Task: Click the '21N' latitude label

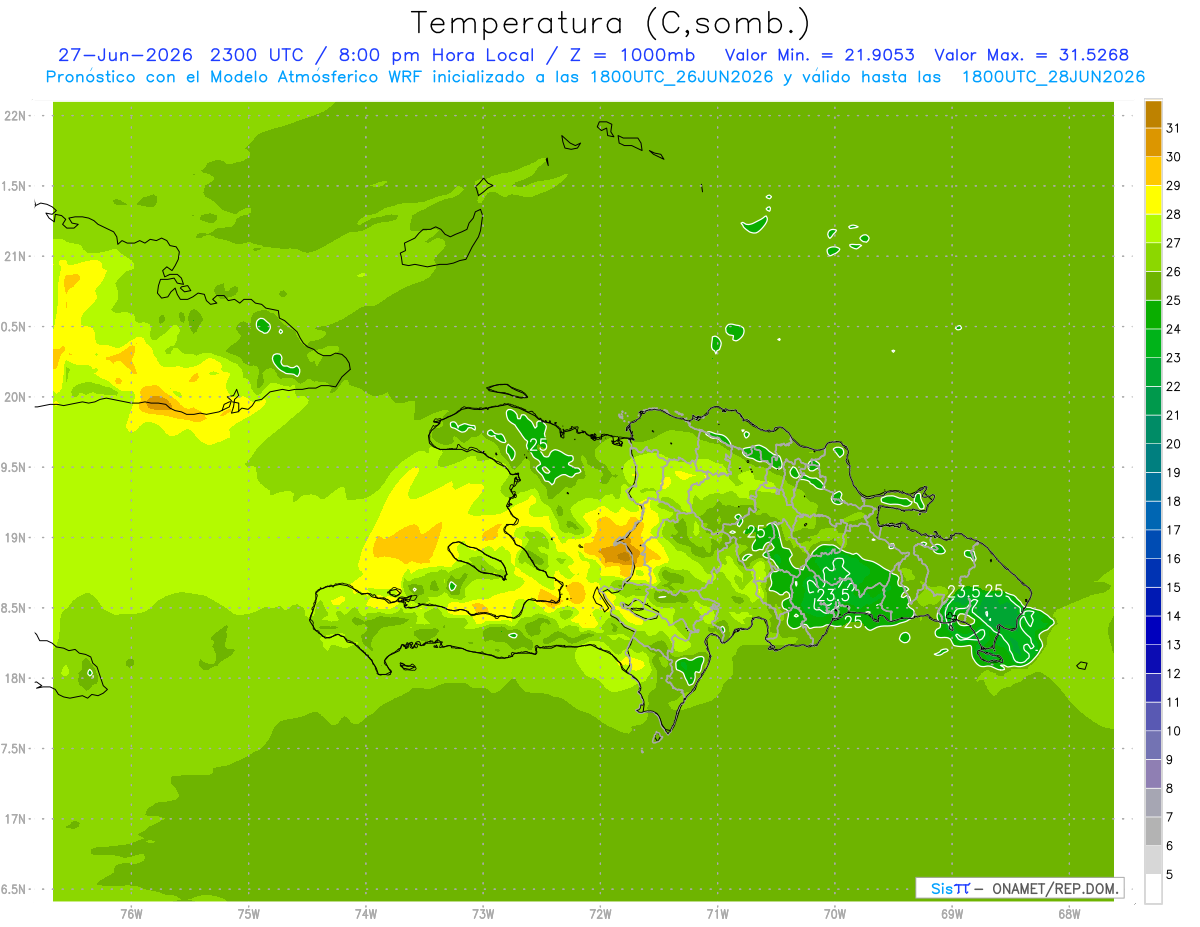Action: tap(17, 256)
